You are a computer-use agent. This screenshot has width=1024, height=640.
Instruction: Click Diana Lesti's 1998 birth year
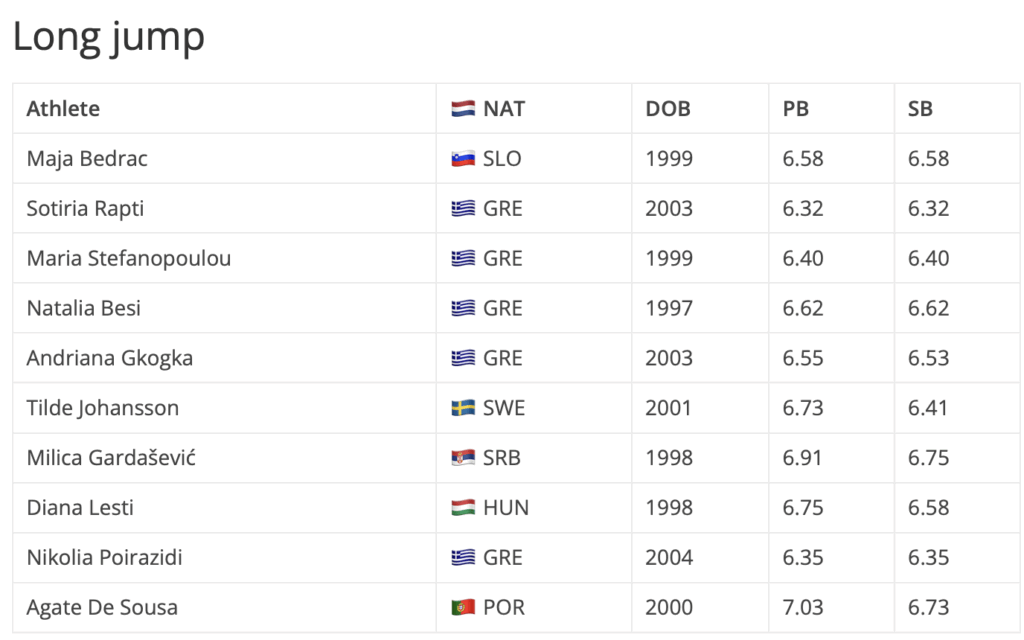click(x=669, y=508)
